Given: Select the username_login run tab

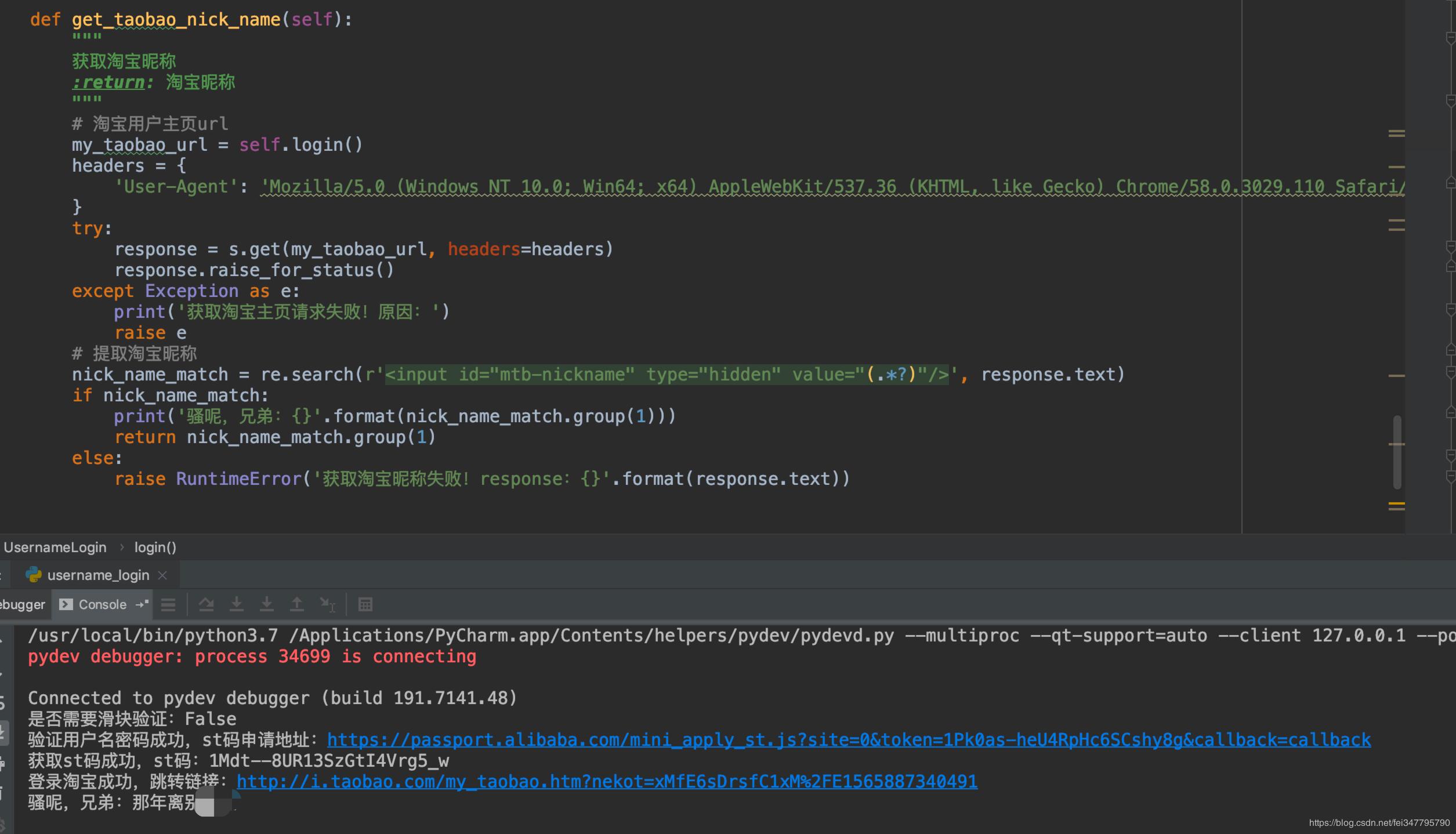Looking at the screenshot, I should click(x=97, y=575).
